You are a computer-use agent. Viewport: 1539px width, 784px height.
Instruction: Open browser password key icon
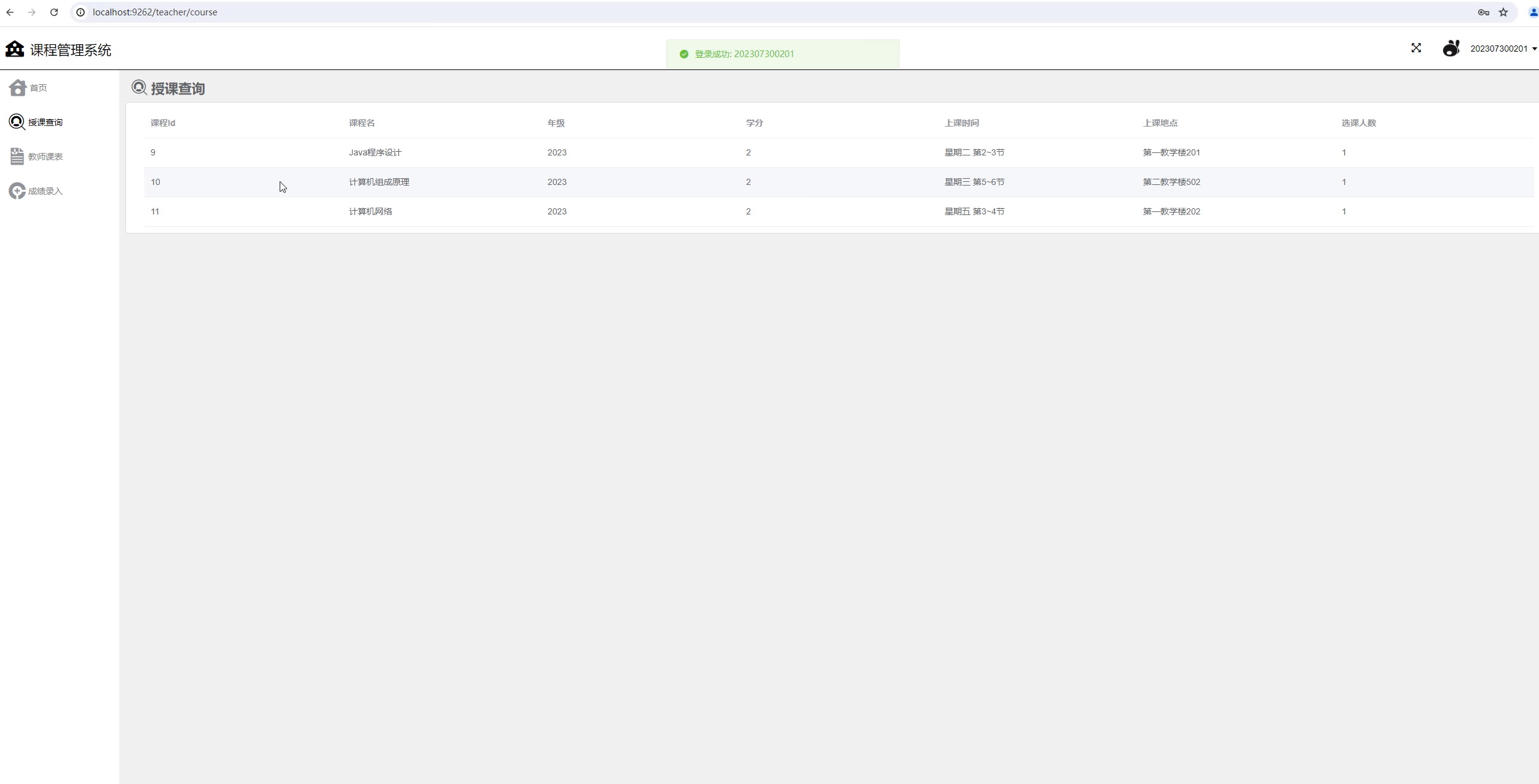[1483, 12]
